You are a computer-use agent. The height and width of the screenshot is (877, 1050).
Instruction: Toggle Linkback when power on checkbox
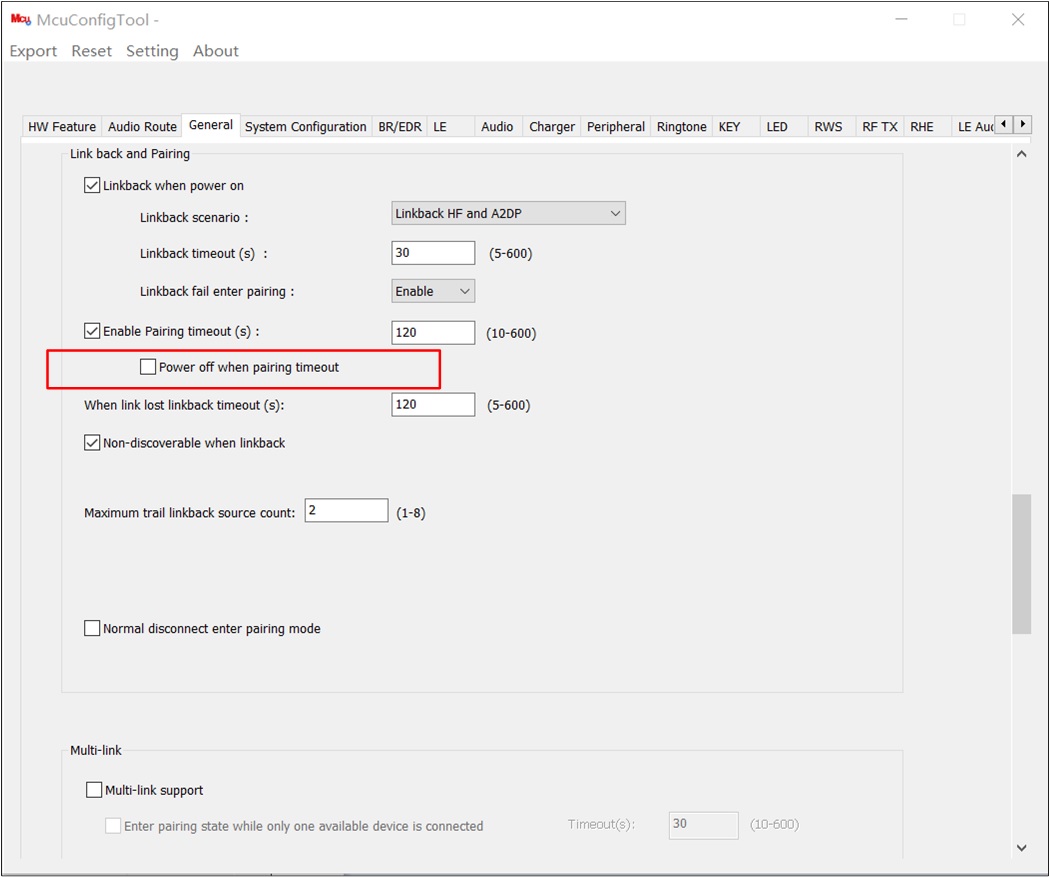point(92,185)
